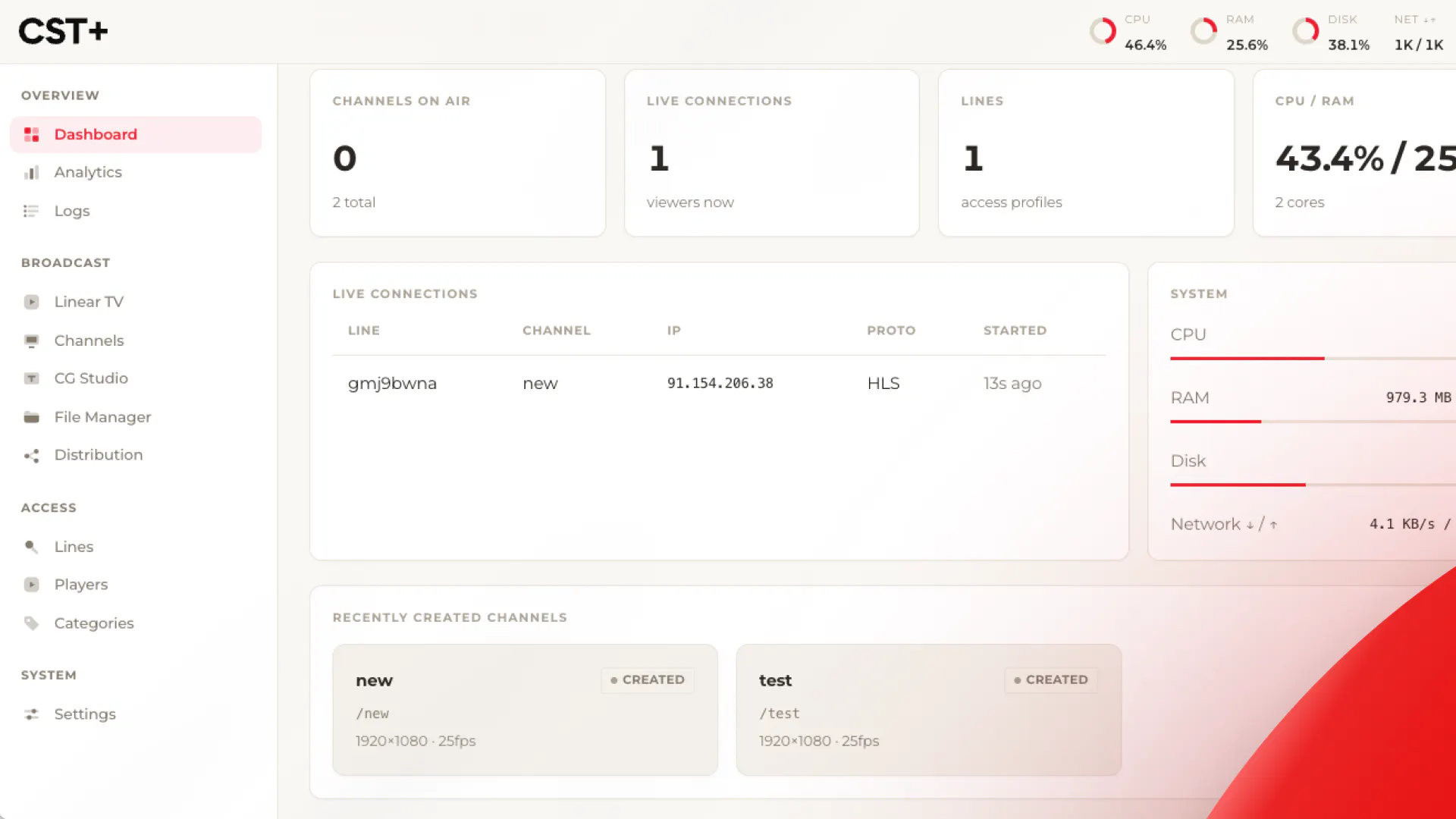Click the /new path text
Viewport: 1456px width, 819px height.
pyautogui.click(x=372, y=714)
